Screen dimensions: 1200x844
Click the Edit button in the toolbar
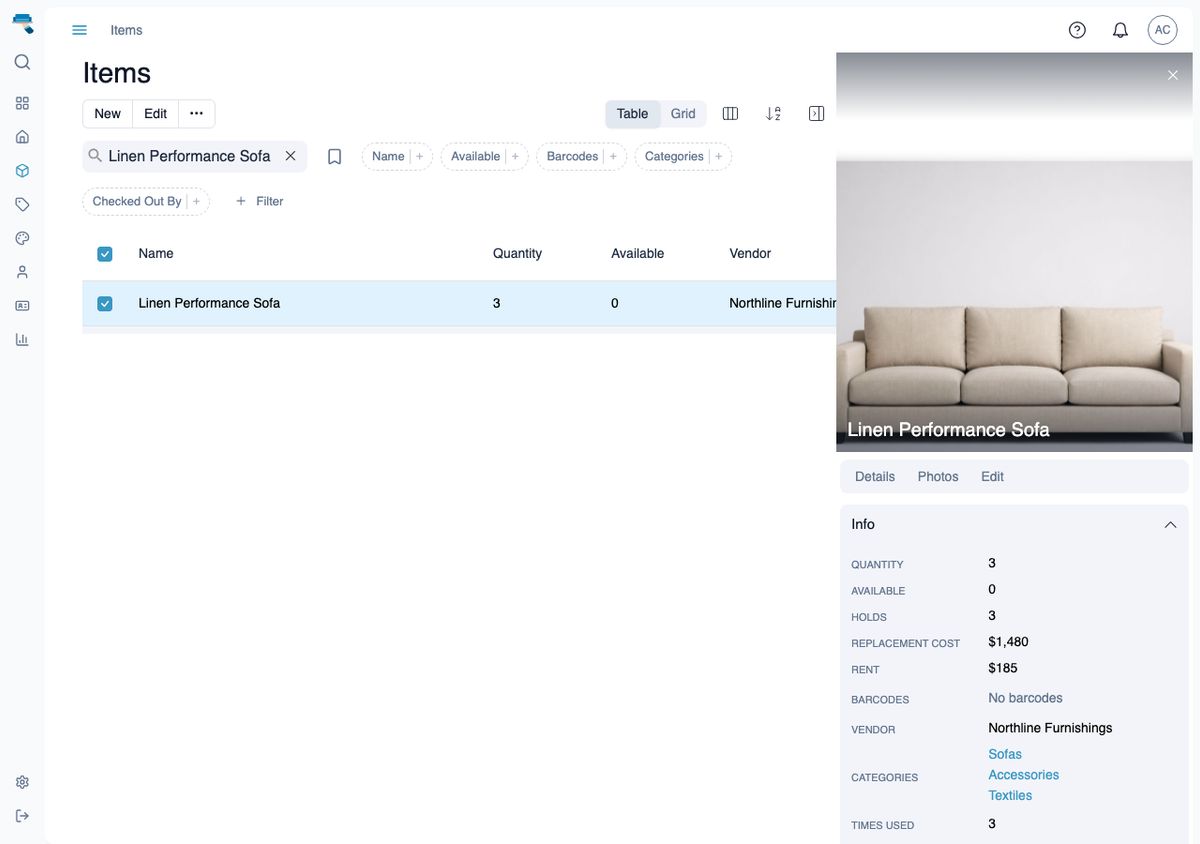coord(155,114)
